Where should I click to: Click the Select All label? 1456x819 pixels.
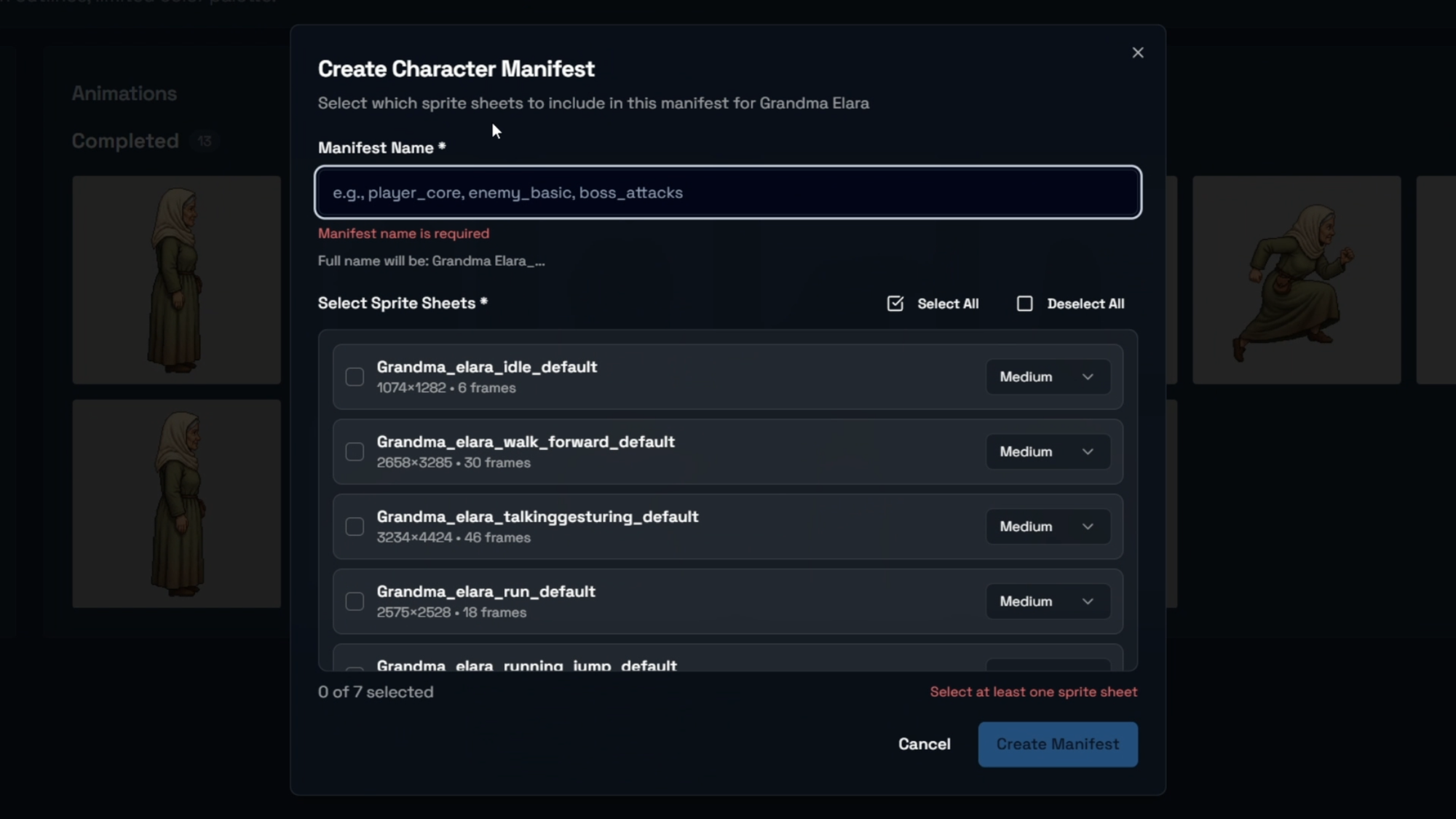pos(948,304)
